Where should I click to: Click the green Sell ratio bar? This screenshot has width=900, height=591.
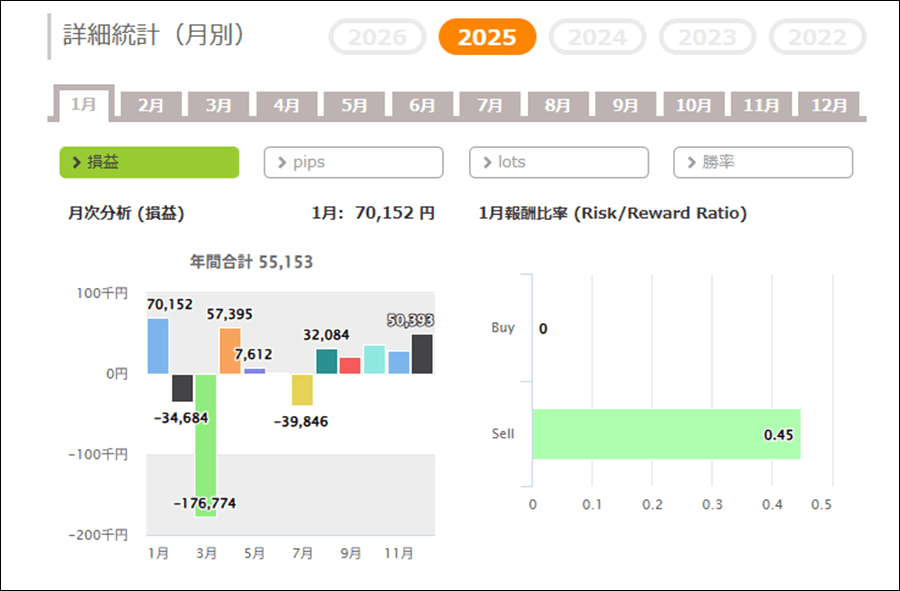[665, 434]
